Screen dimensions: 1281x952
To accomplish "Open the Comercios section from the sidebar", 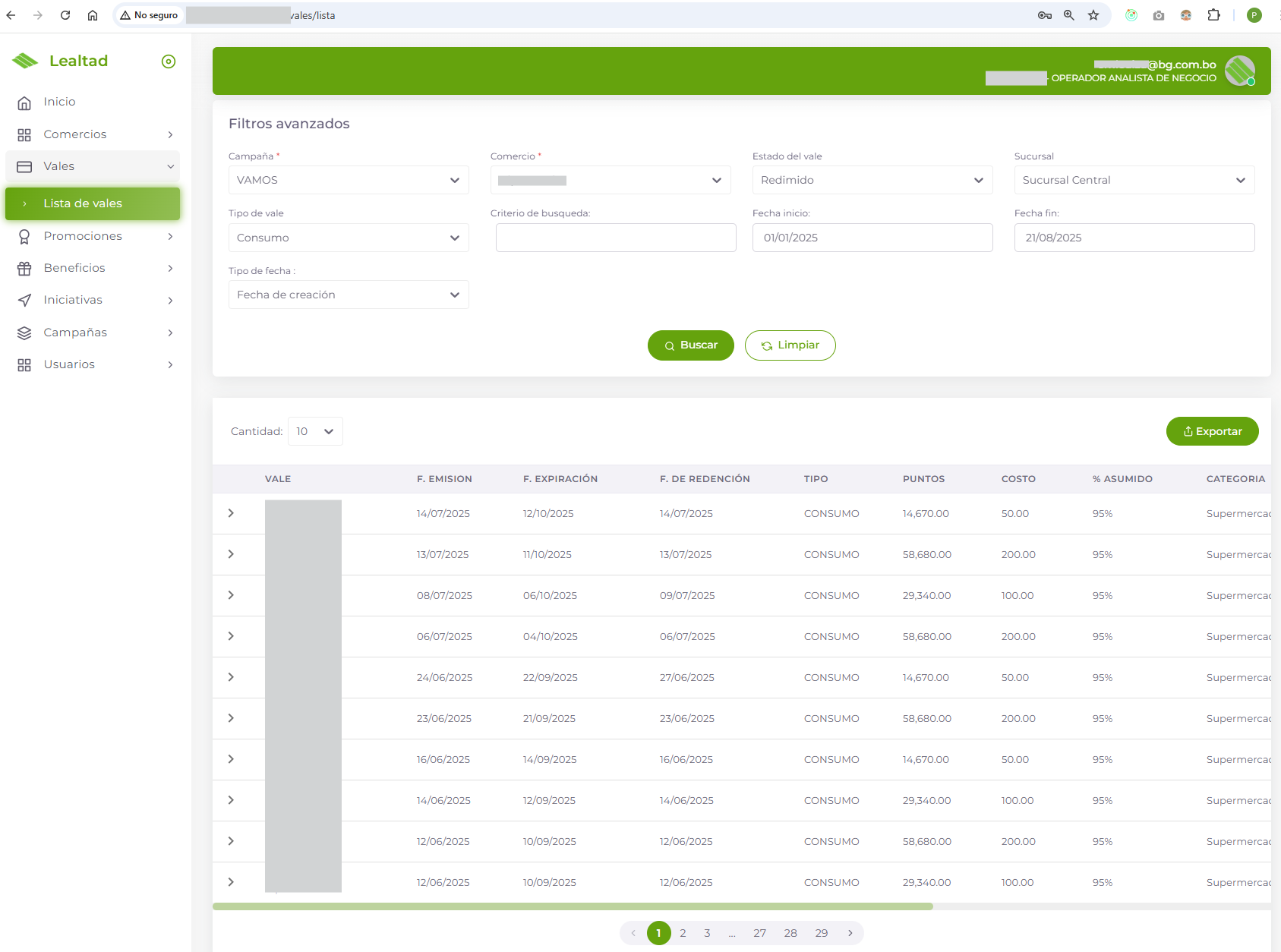I will pyautogui.click(x=25, y=134).
